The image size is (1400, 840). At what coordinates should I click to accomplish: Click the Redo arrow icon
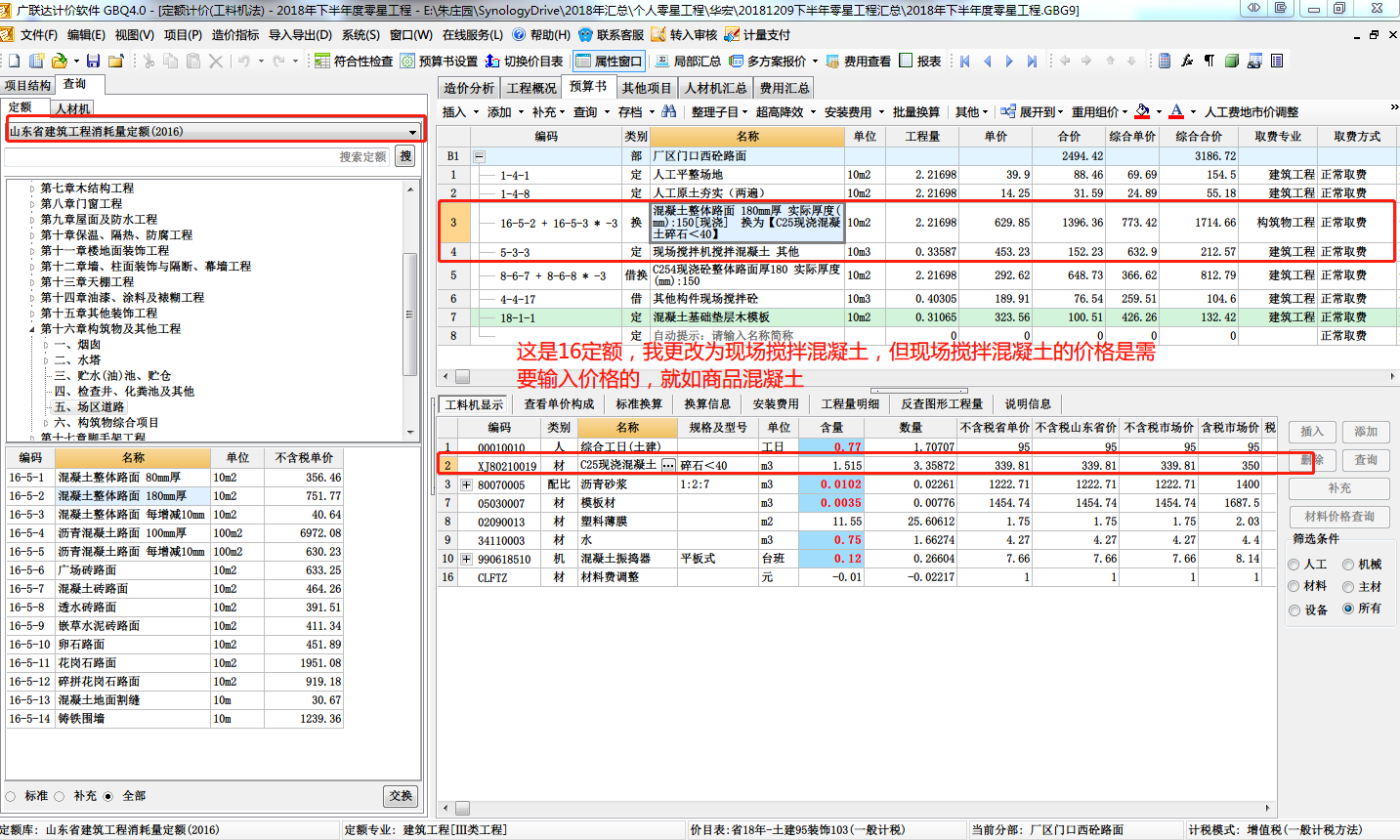coord(279,61)
